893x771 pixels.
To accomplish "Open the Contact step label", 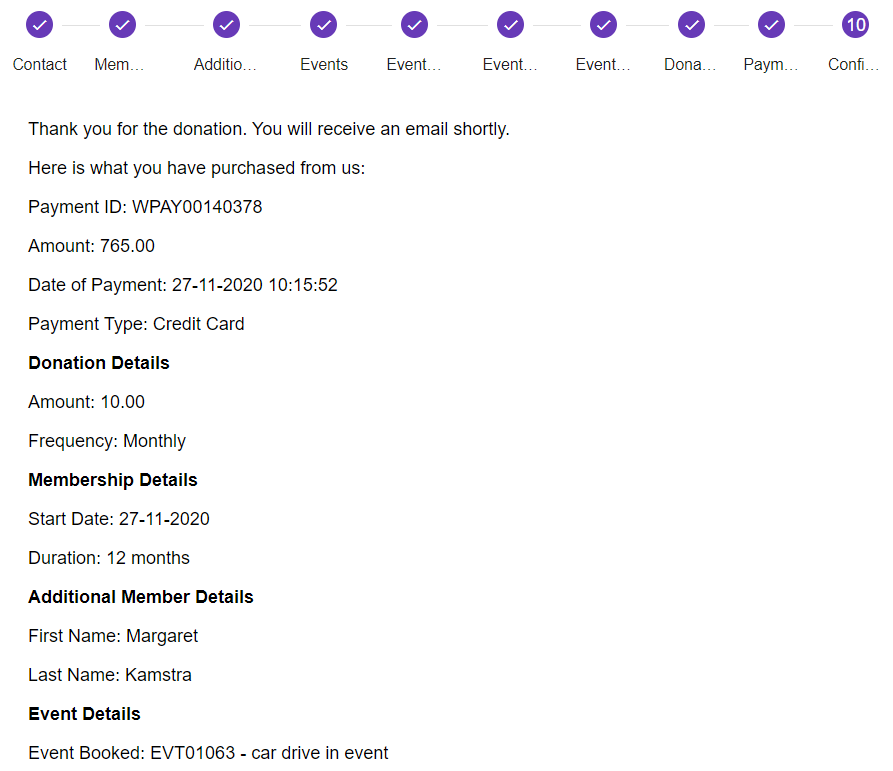I will click(39, 64).
